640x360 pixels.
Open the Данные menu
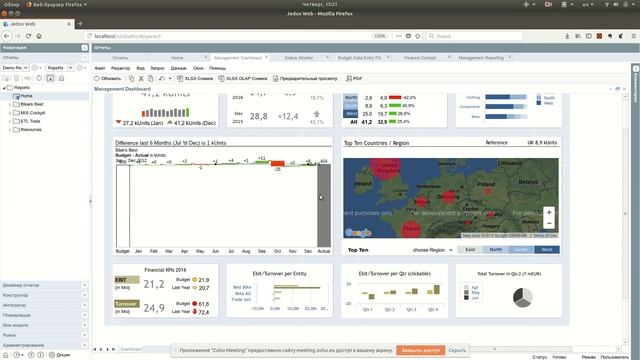pyautogui.click(x=178, y=68)
